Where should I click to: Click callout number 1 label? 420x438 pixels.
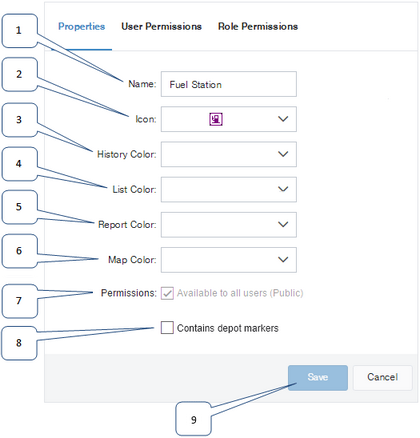tap(19, 31)
